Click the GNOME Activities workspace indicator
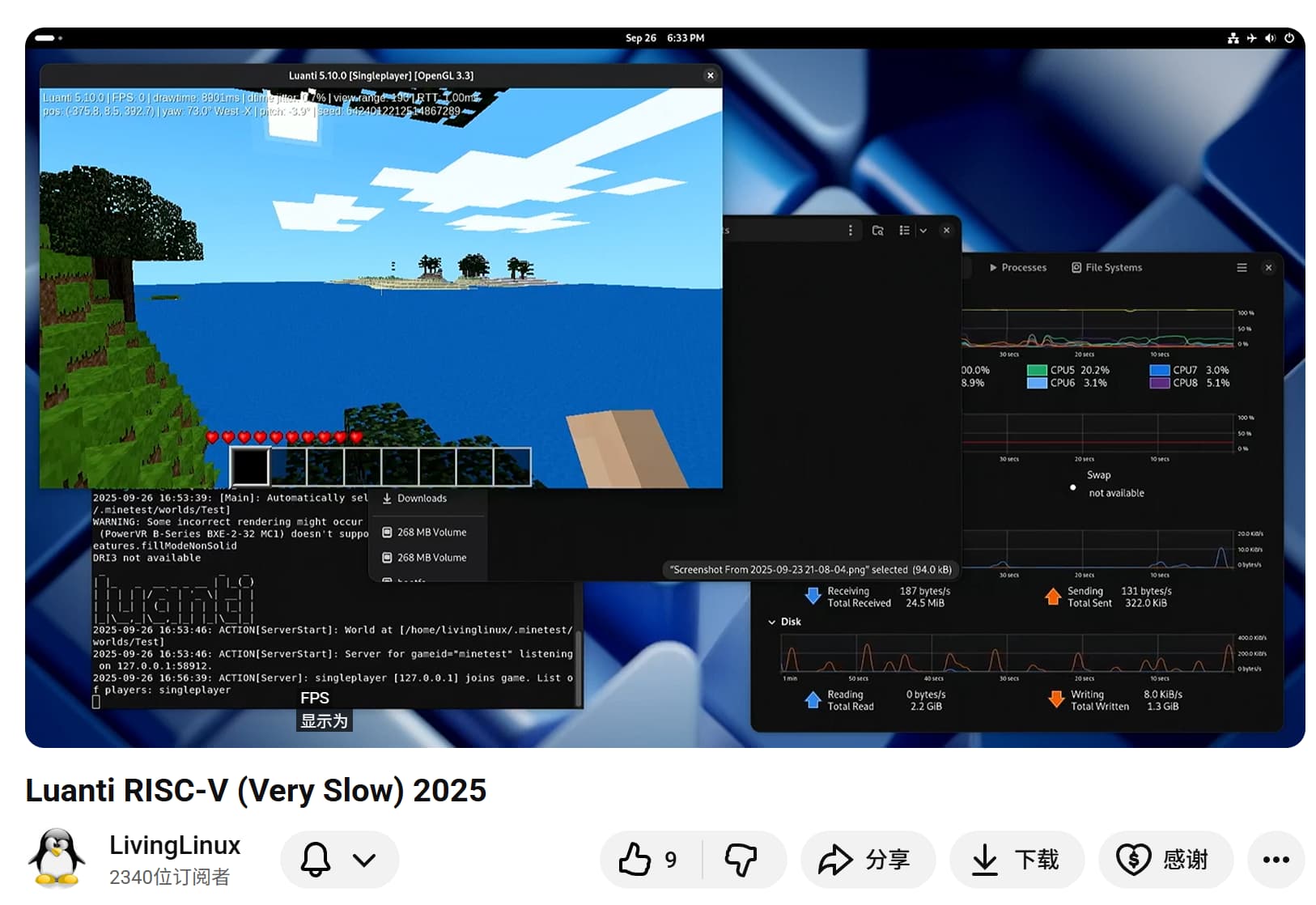The width and height of the screenshot is (1316, 905). click(x=48, y=38)
